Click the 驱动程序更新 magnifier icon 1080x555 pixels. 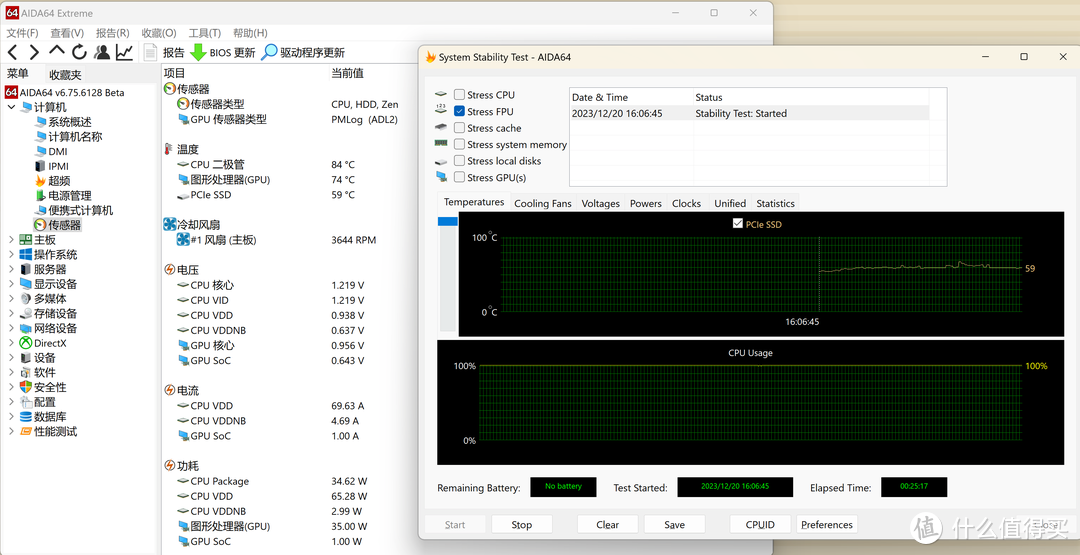click(269, 52)
